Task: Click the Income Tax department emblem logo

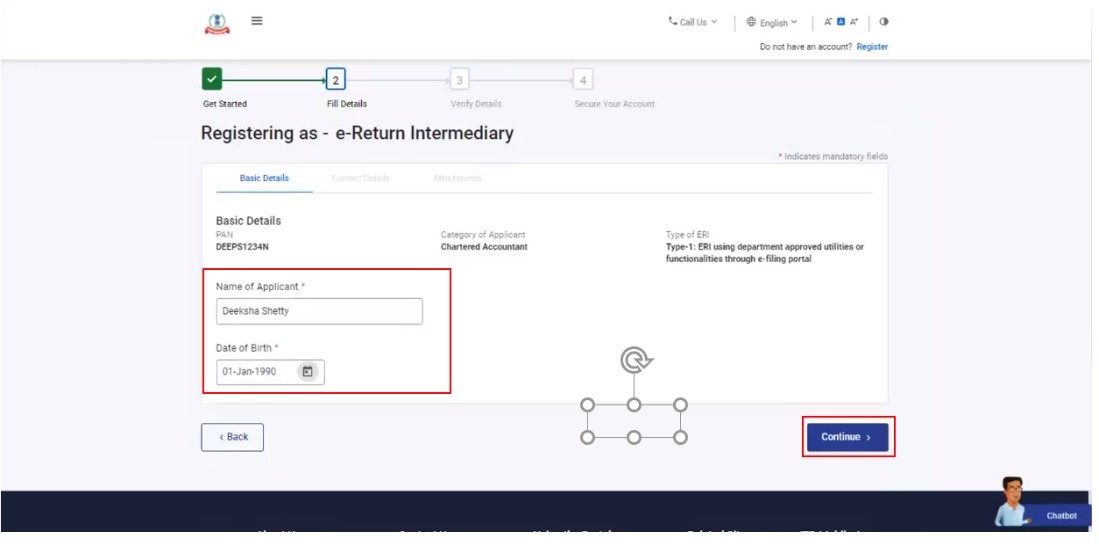Action: point(216,23)
